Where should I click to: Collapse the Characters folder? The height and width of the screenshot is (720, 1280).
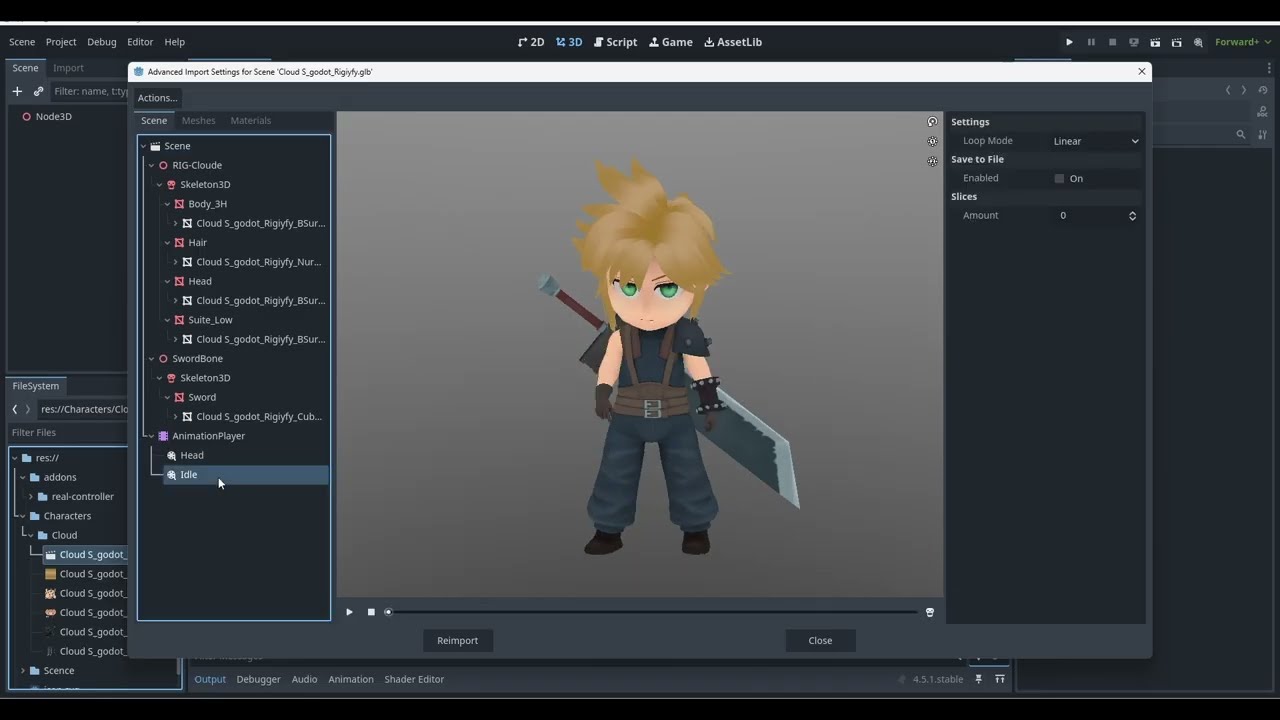pos(22,516)
